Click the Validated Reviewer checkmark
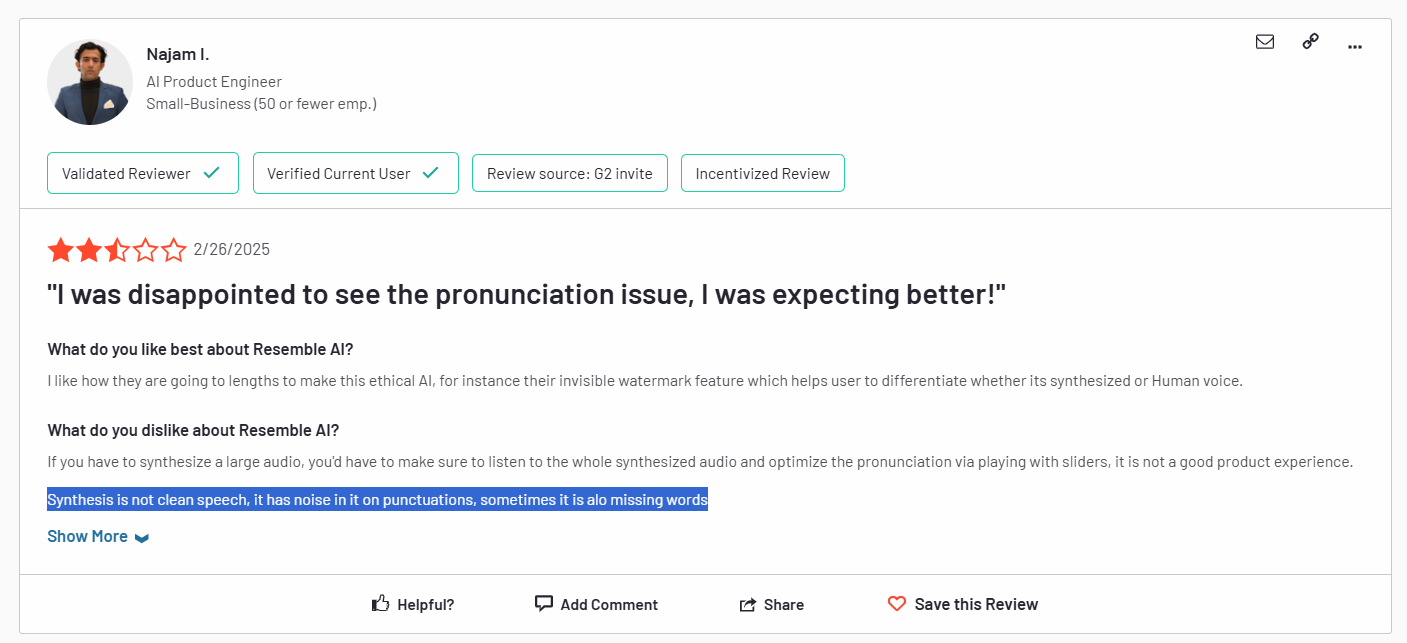Screen dimensions: 1407x643 point(211,173)
